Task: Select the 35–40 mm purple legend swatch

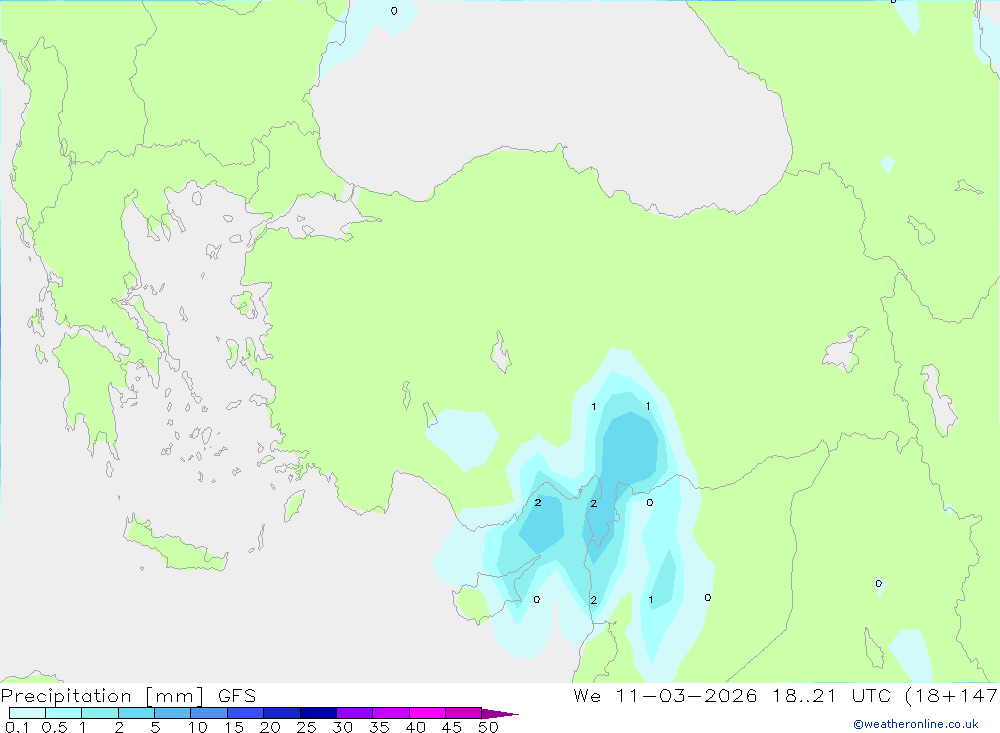Action: (391, 713)
